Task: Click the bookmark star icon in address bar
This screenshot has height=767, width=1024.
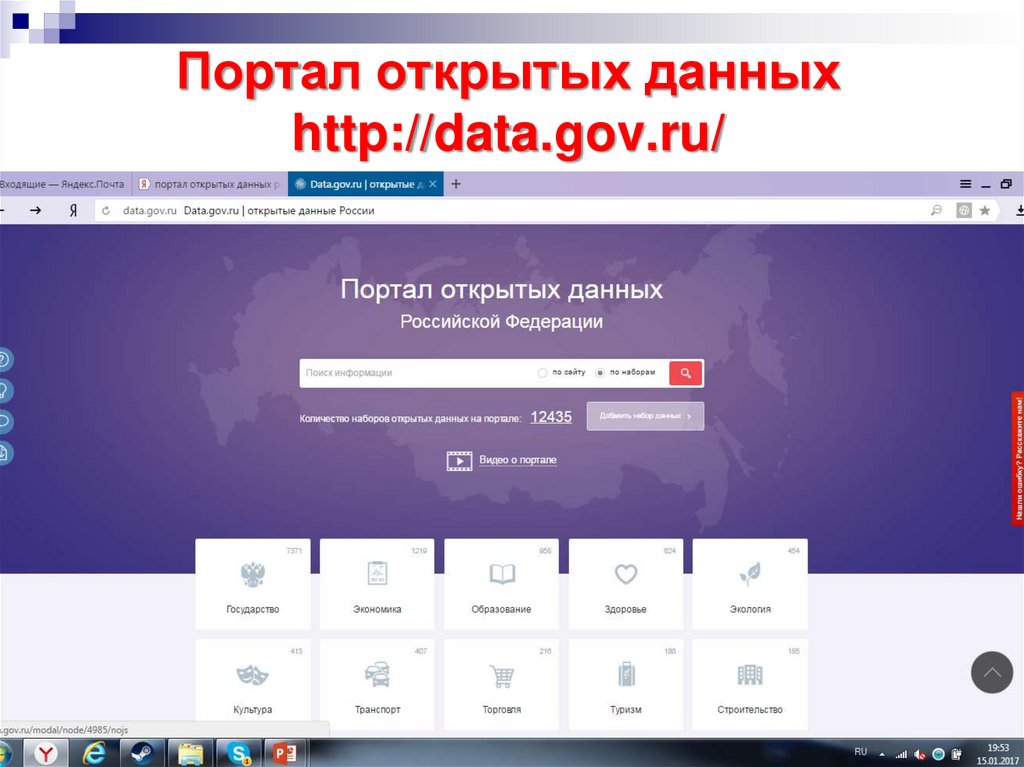Action: (x=985, y=210)
